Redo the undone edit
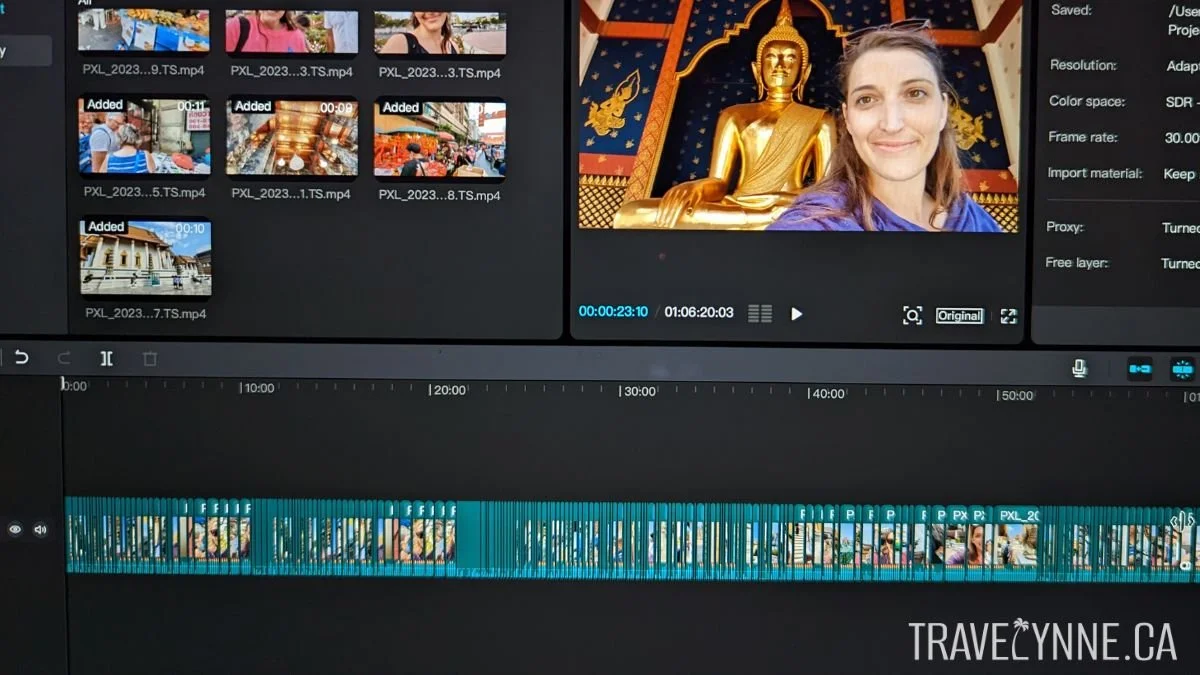 pyautogui.click(x=64, y=358)
